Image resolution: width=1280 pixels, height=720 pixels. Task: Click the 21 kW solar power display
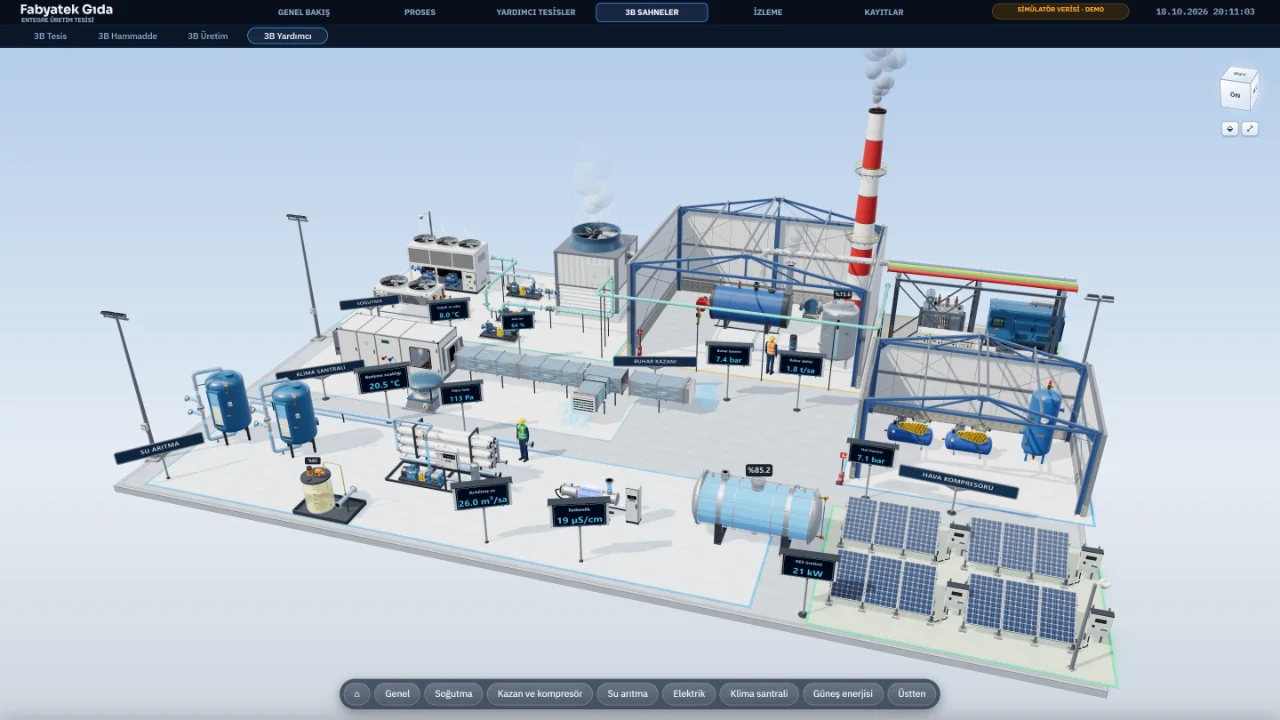808,567
